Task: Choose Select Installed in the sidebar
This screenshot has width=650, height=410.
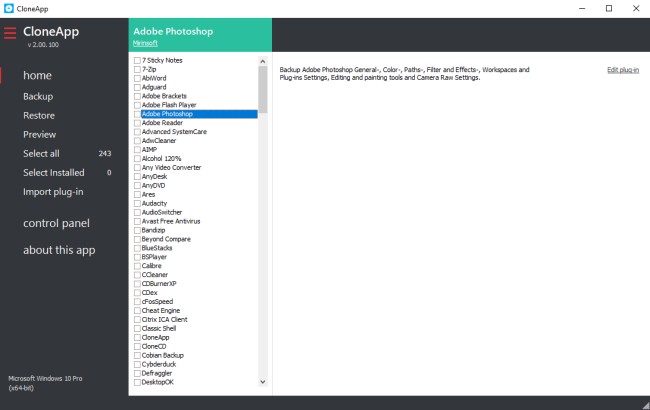Action: pyautogui.click(x=53, y=173)
